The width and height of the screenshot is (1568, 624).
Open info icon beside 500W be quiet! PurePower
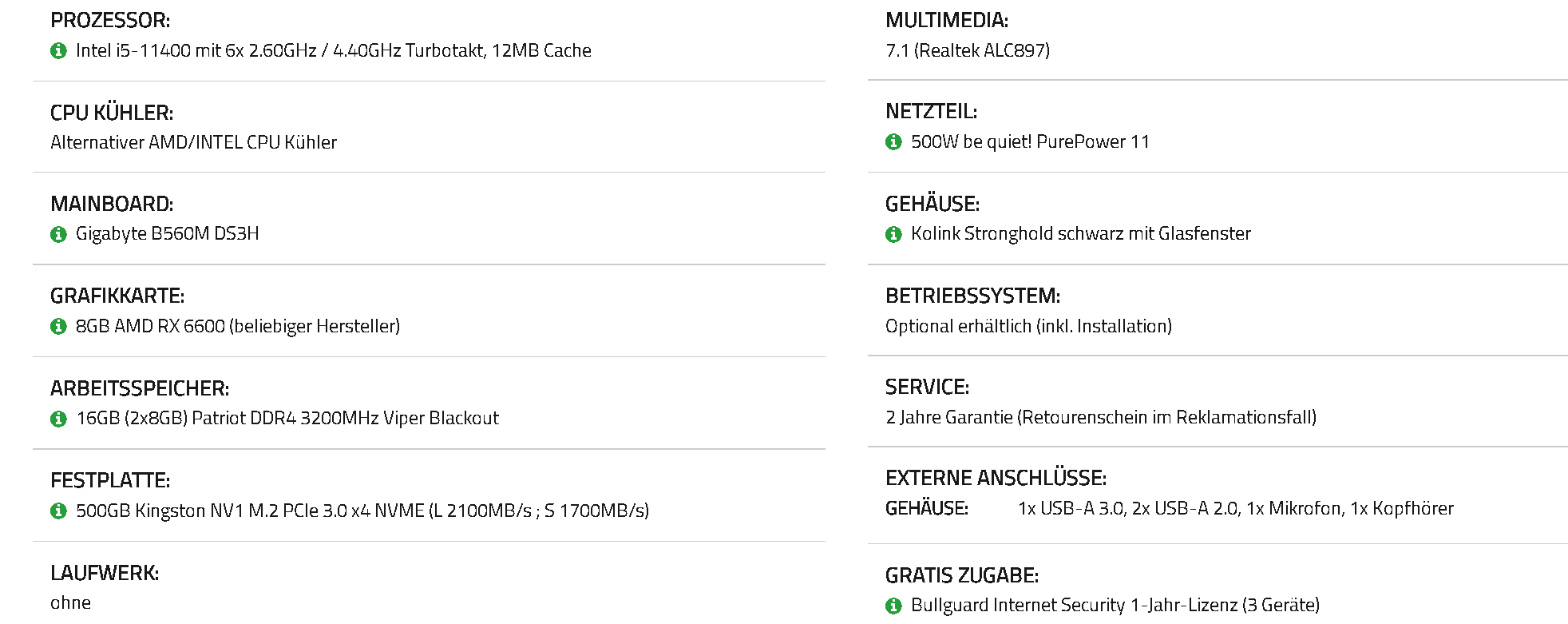893,142
